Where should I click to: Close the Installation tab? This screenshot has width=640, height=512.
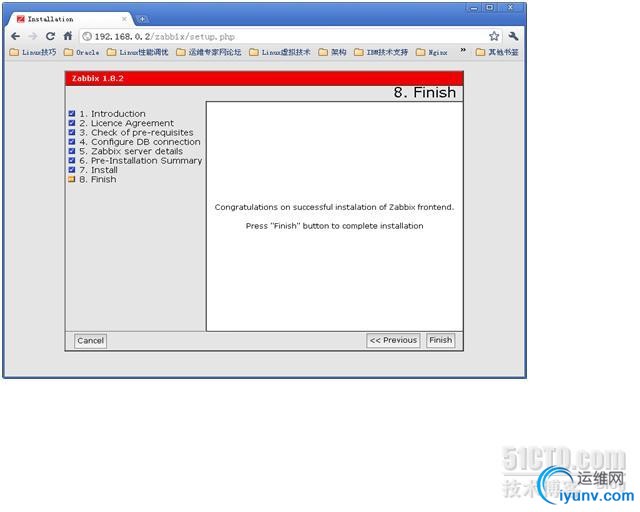124,19
